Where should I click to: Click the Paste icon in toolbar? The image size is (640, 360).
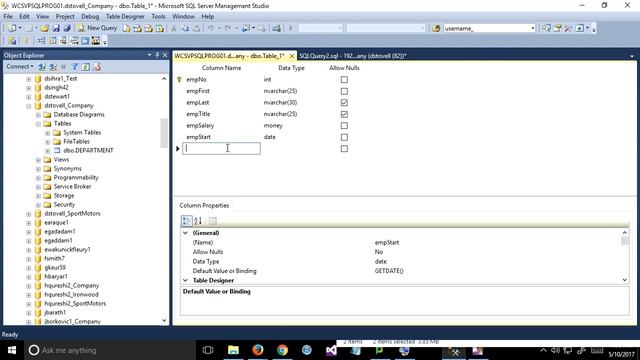point(196,28)
